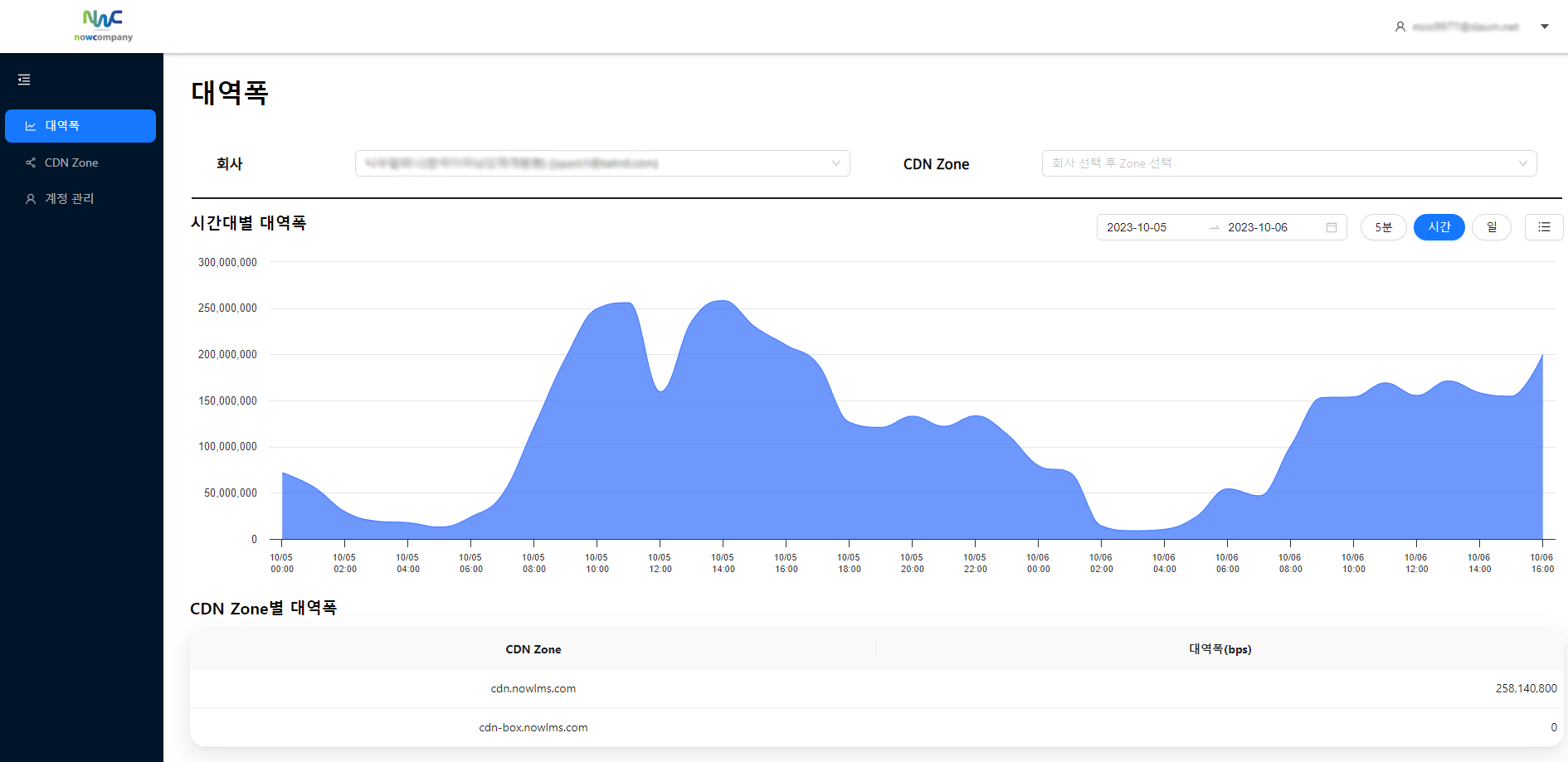Image resolution: width=1568 pixels, height=762 pixels.
Task: Open the 회사 selection dropdown
Action: coord(602,163)
